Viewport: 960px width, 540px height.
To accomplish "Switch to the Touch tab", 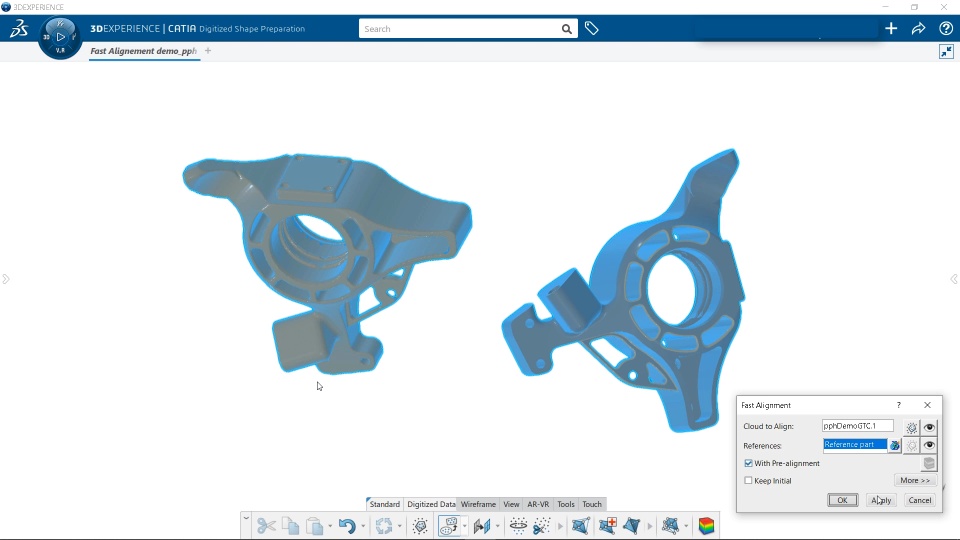I will (592, 504).
